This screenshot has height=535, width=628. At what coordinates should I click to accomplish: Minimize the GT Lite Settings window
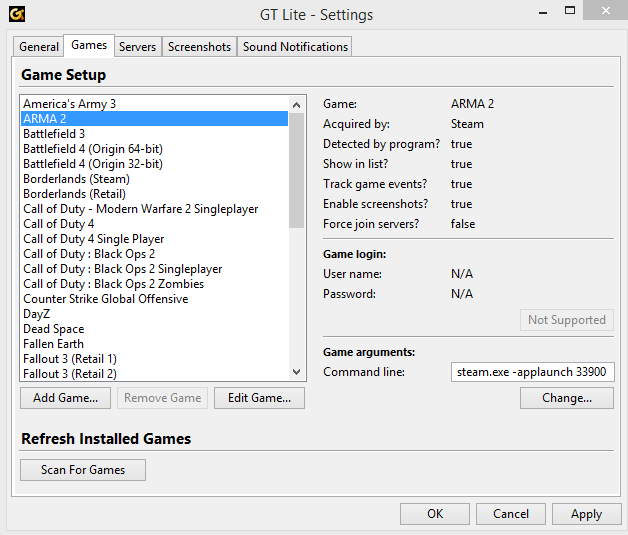coord(543,12)
